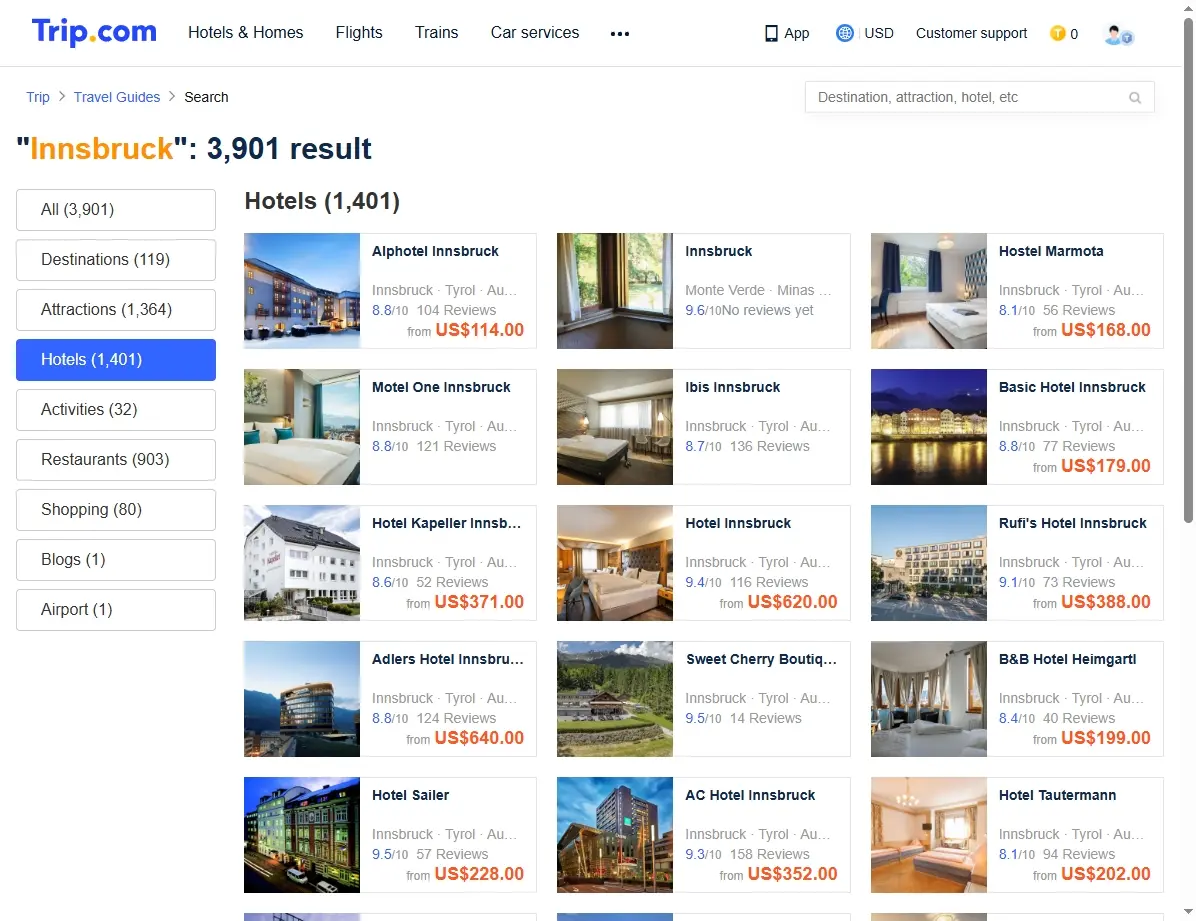This screenshot has width=1196, height=921.
Task: Select the Restaurants (903) filter
Action: [116, 459]
